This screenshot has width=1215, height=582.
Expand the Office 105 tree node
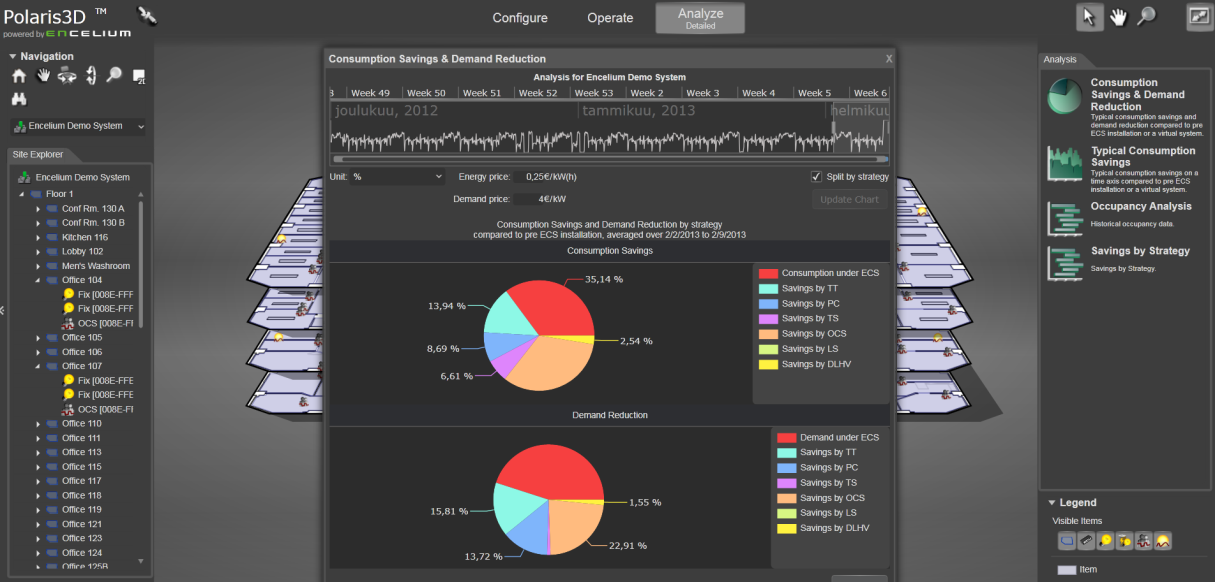(x=39, y=338)
